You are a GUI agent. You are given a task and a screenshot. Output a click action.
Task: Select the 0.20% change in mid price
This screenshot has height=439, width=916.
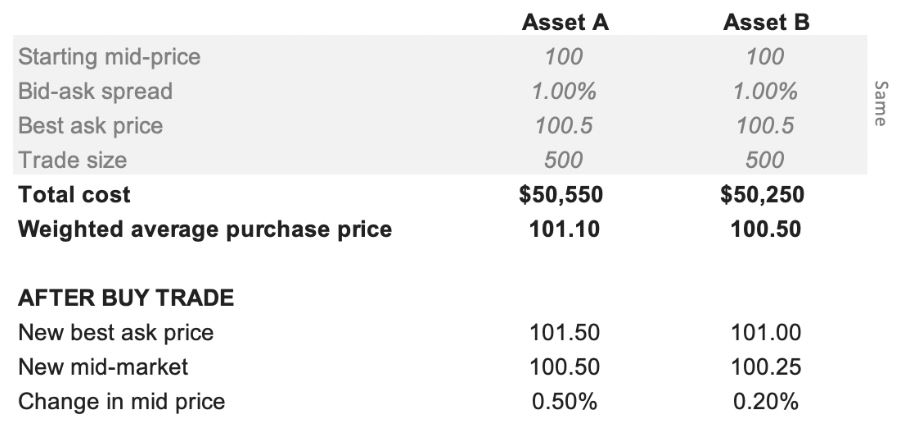pos(765,402)
